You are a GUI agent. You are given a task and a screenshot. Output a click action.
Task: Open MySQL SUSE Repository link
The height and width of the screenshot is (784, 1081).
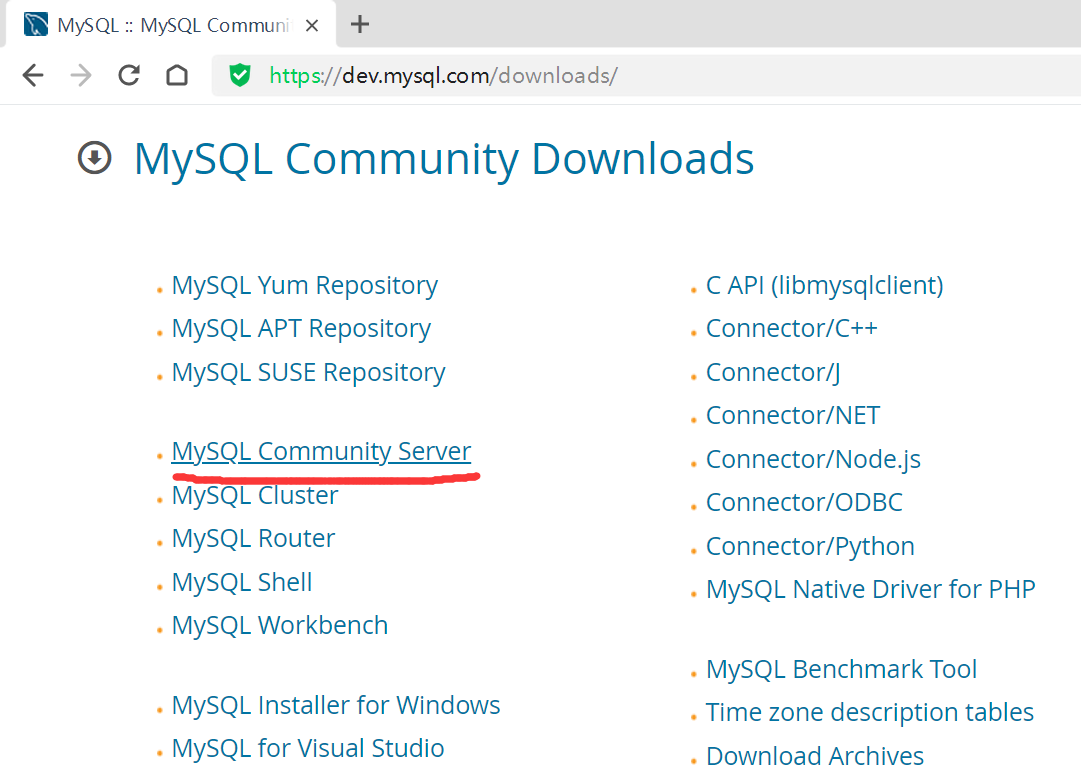[x=308, y=372]
